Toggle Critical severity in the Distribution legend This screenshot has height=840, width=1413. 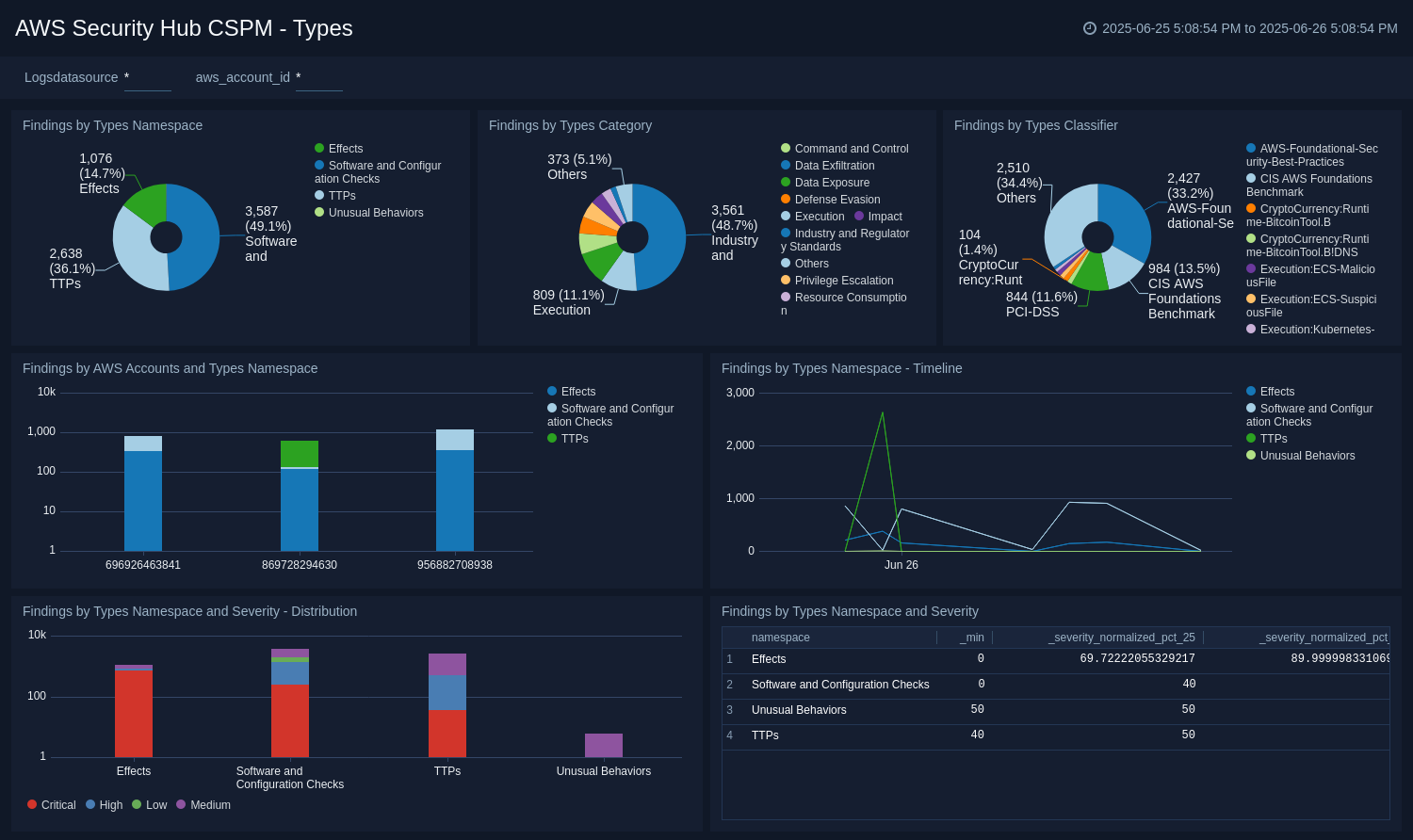click(x=52, y=805)
